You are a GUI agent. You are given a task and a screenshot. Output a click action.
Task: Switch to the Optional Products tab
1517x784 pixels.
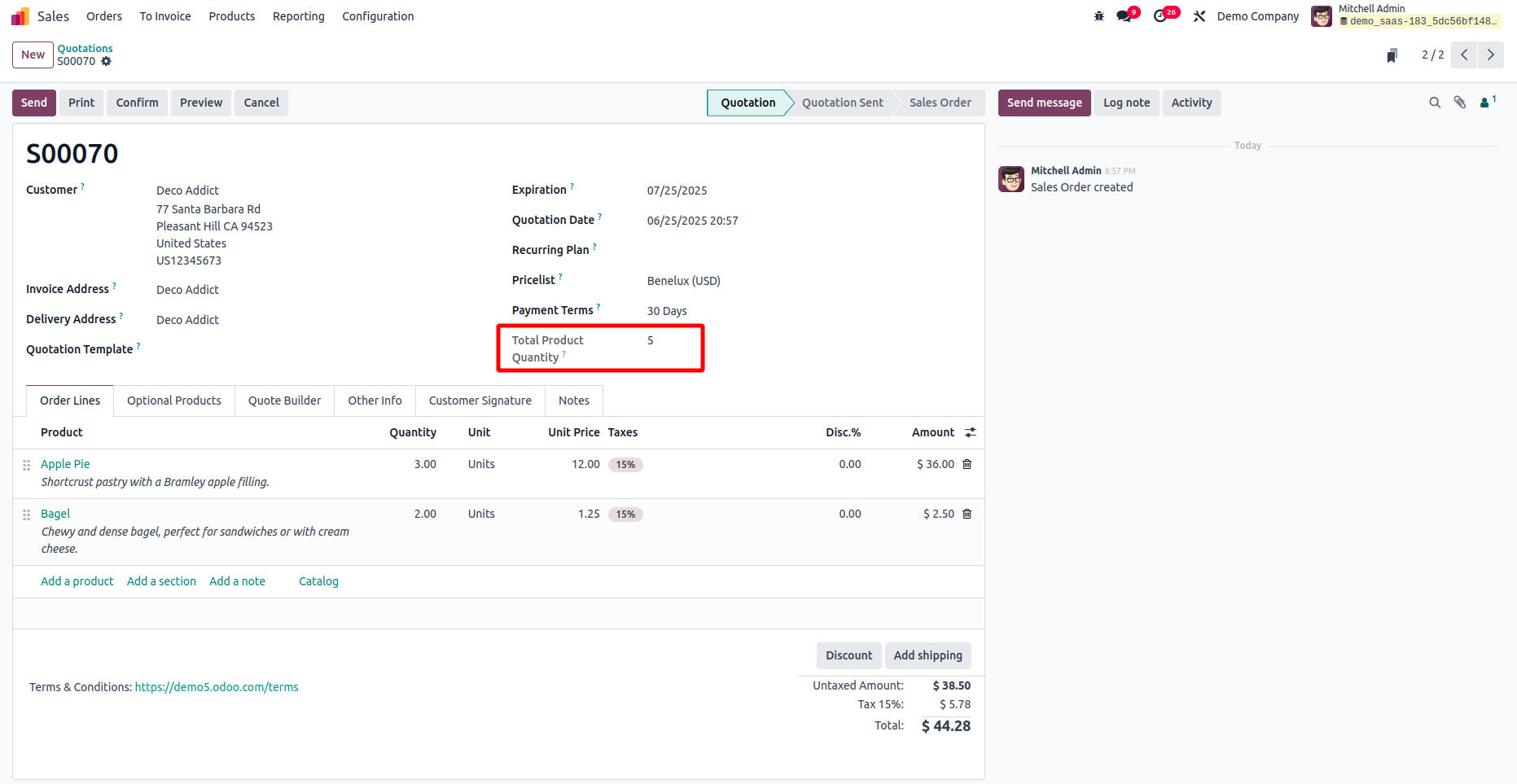point(173,401)
